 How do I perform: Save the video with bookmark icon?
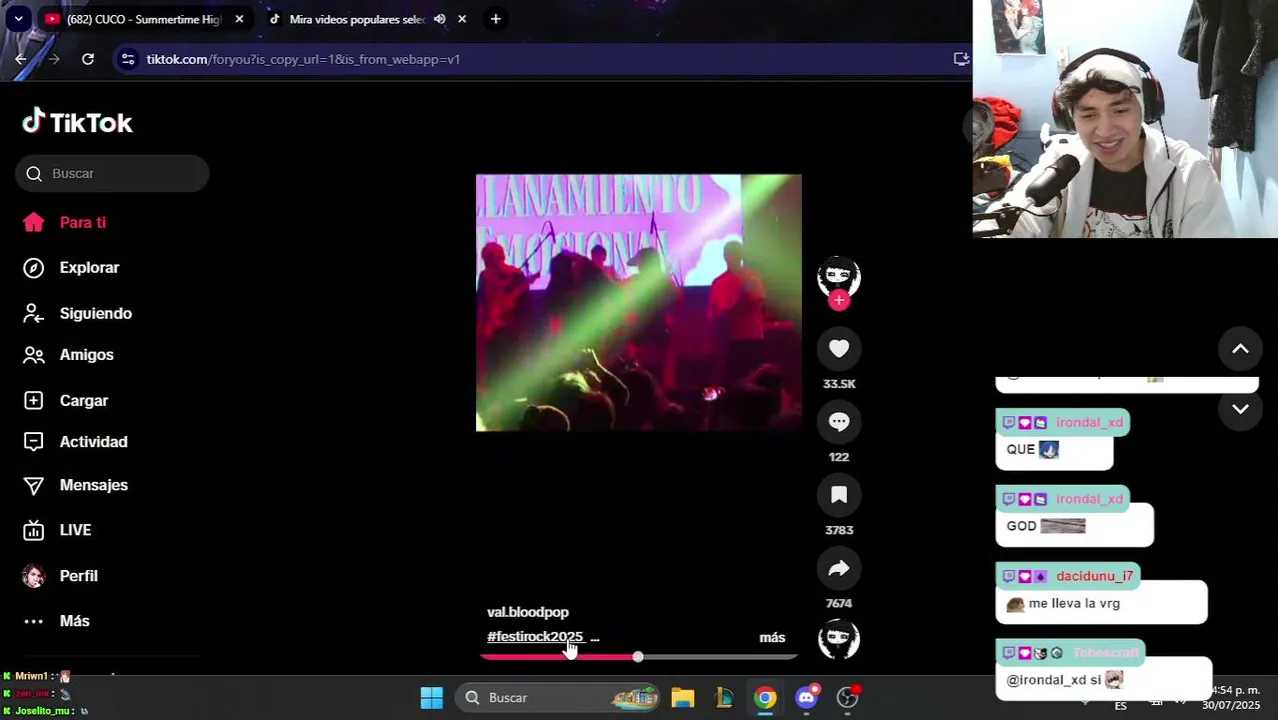pyautogui.click(x=839, y=494)
